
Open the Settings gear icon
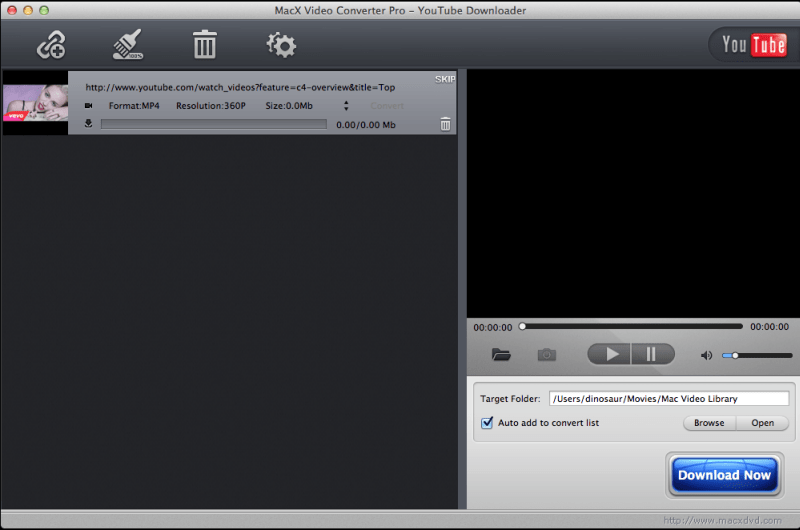point(281,45)
